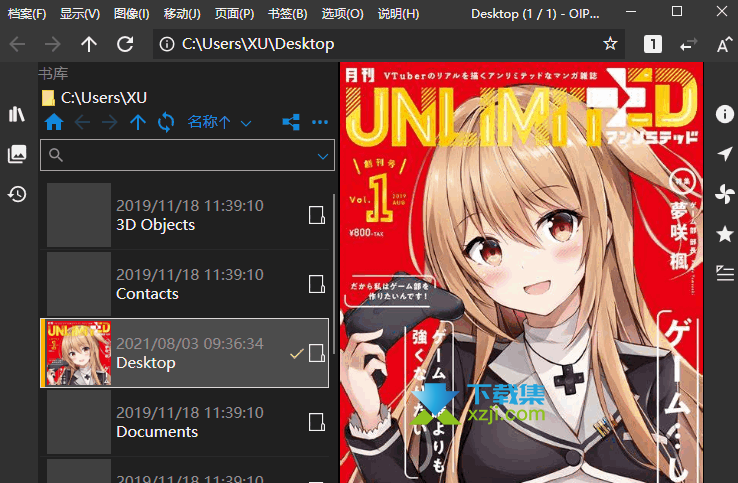Click the C:\Users\XU folder path label
Image resolution: width=738 pixels, height=483 pixels.
tap(104, 97)
